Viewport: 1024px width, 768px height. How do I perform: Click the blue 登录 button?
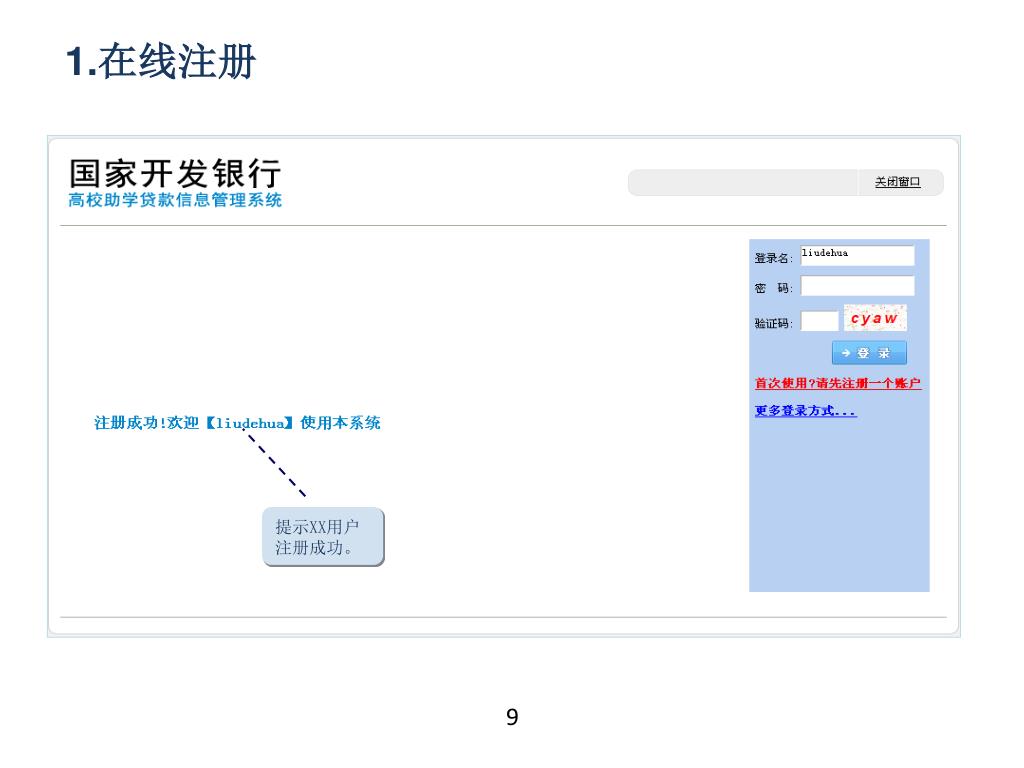coord(869,353)
